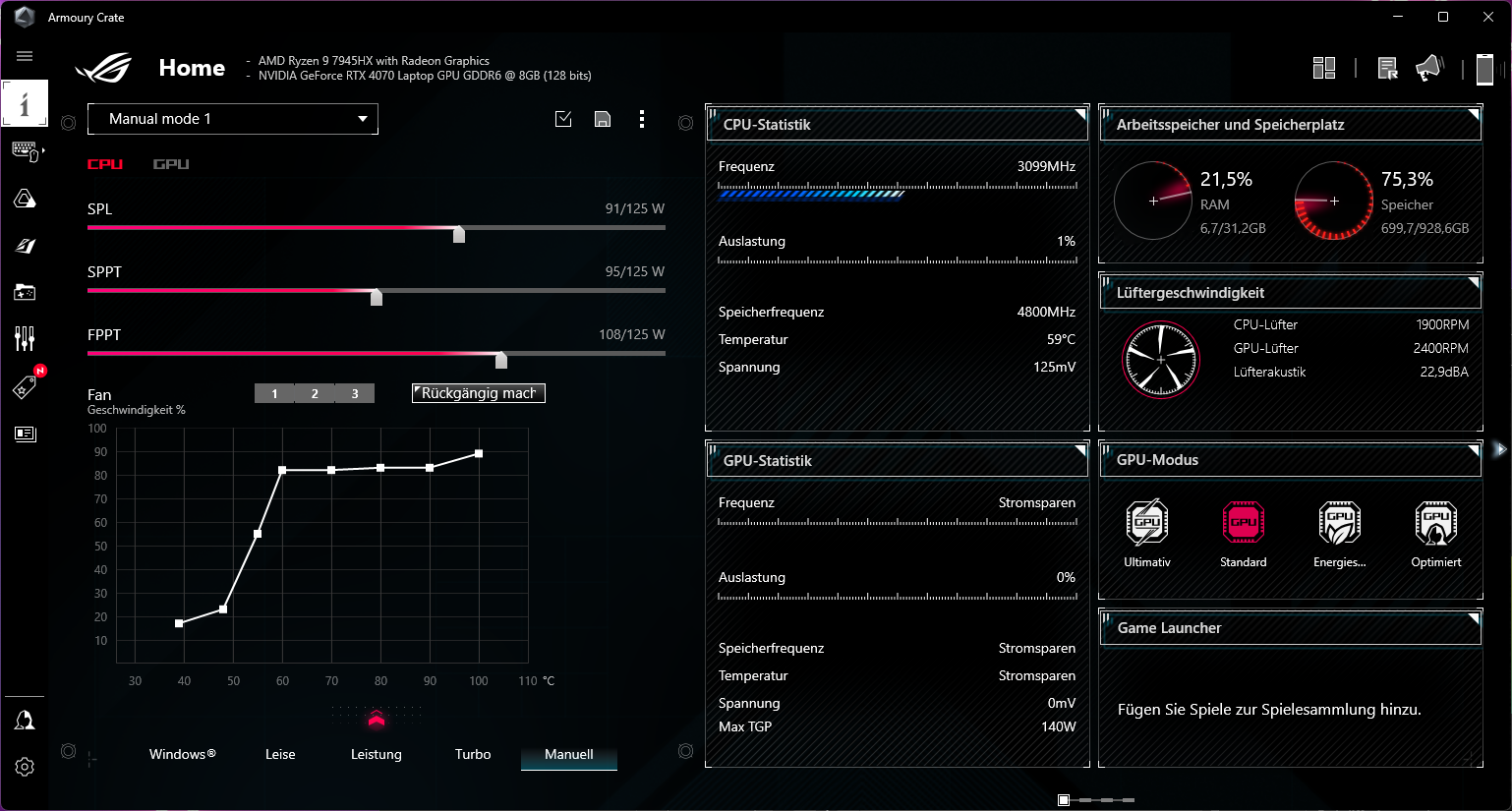
Task: Click the CPU Frequenz 3099MHz value
Action: [x=1046, y=166]
